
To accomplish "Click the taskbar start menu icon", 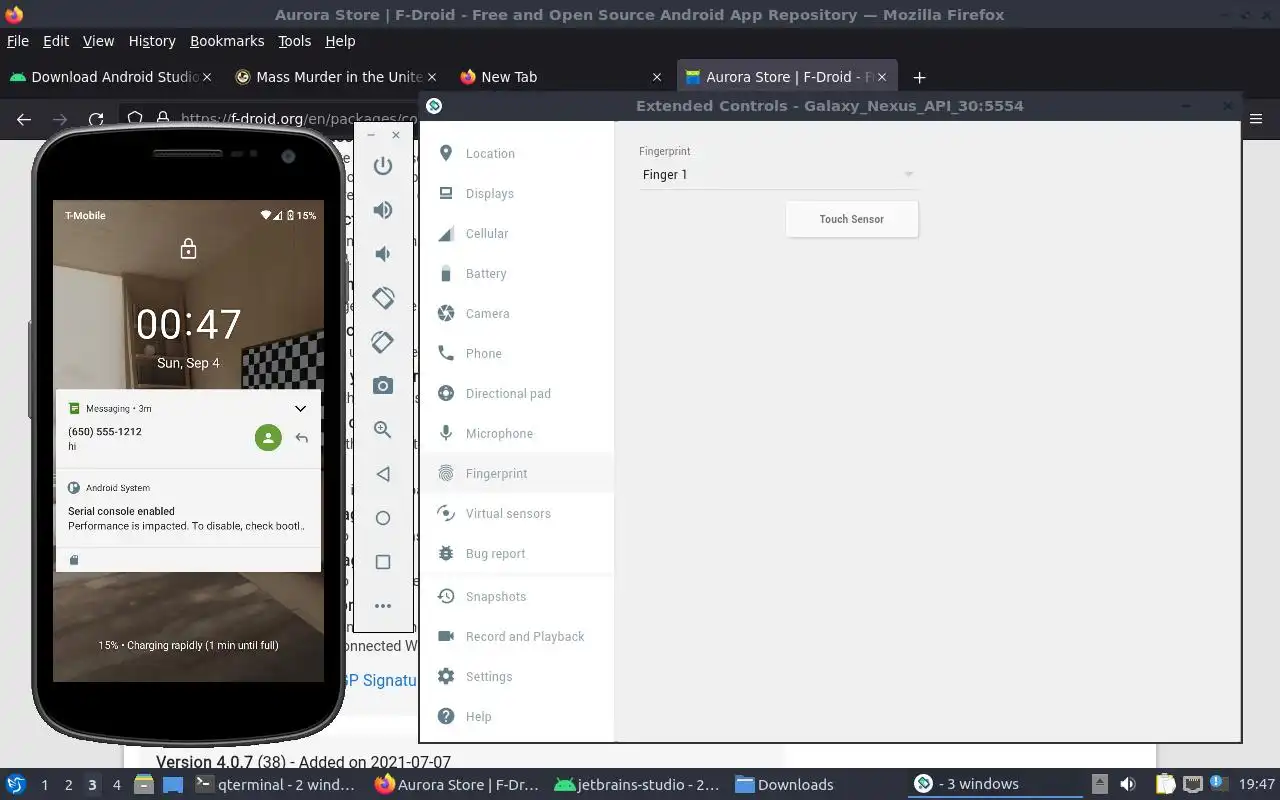I will pos(15,785).
